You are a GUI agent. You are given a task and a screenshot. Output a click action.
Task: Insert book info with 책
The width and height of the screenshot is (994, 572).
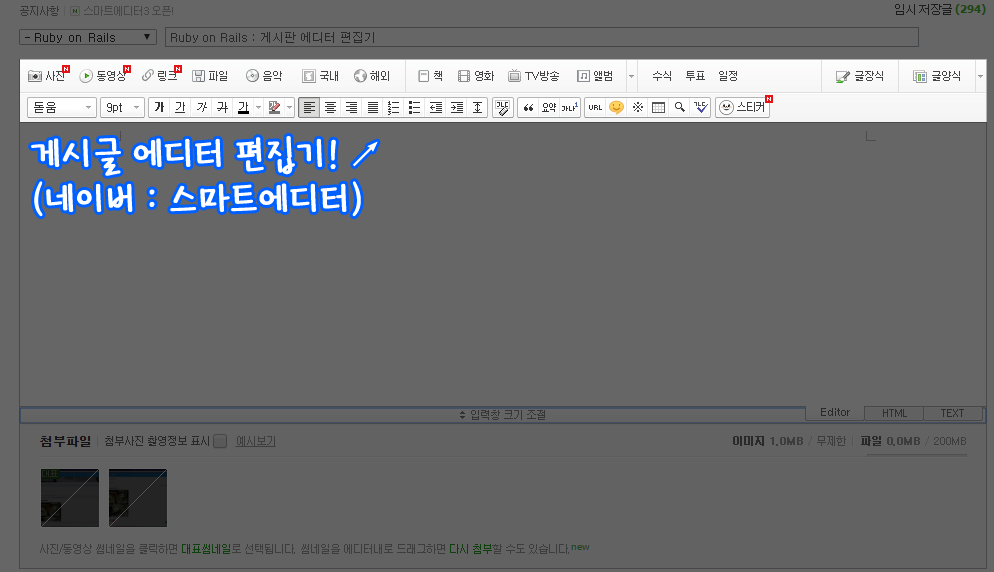point(431,75)
